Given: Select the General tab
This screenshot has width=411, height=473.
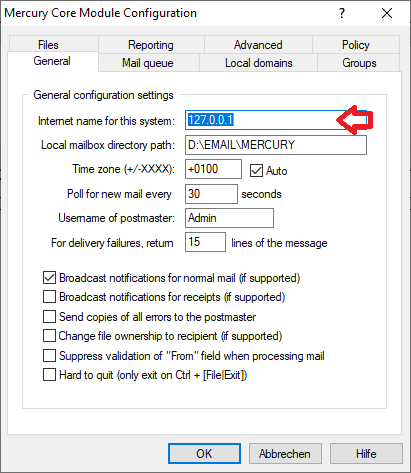Looking at the screenshot, I should point(52,61).
